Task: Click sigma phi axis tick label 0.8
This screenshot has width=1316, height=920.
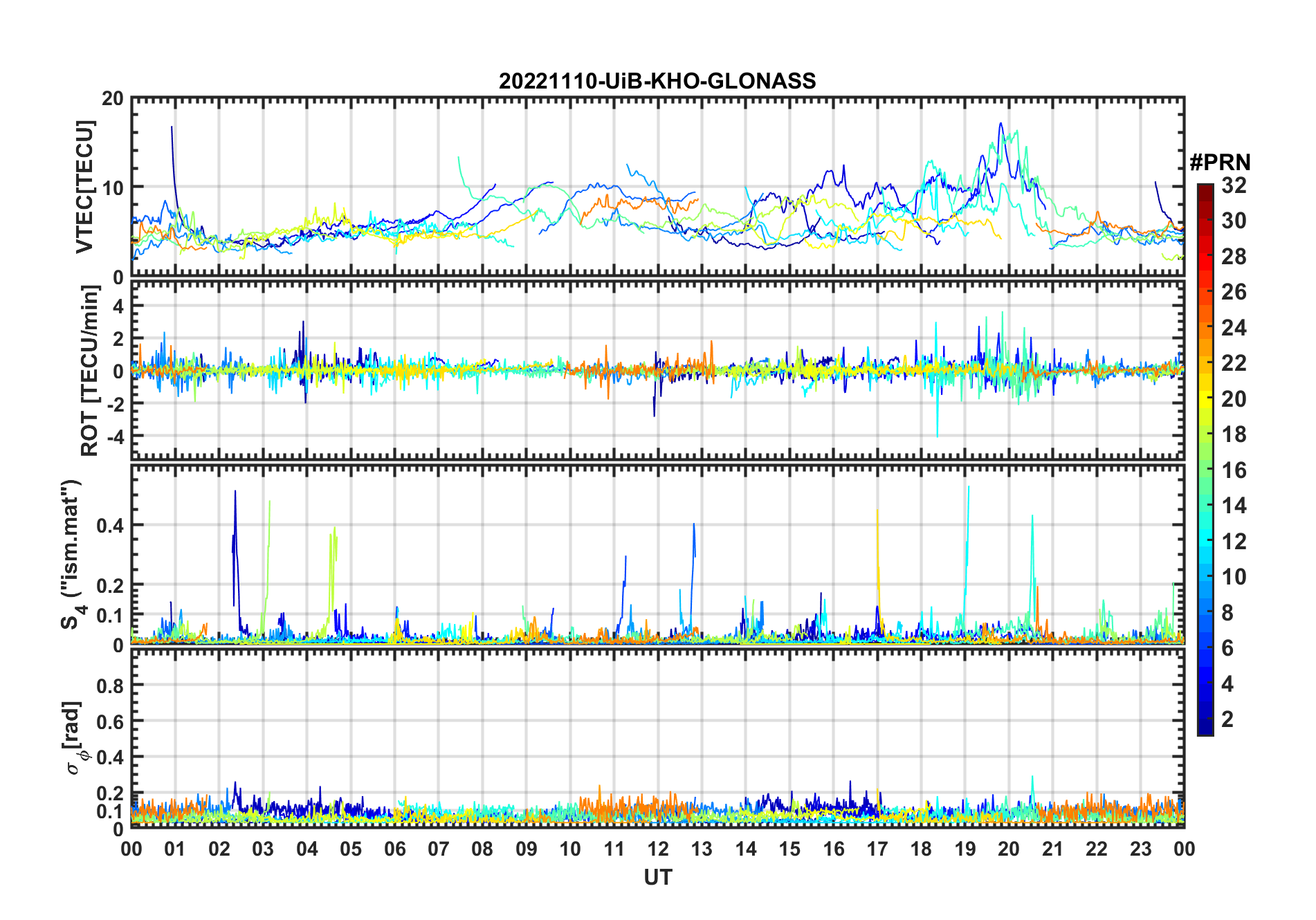Action: tap(111, 686)
